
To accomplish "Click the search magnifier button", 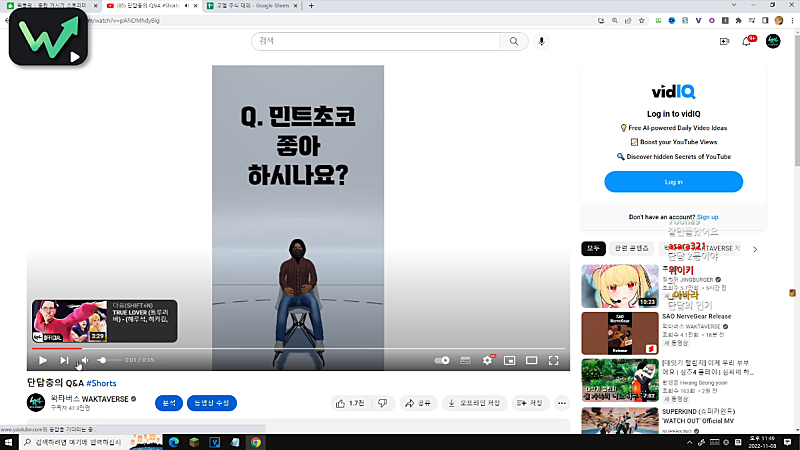I will (514, 41).
